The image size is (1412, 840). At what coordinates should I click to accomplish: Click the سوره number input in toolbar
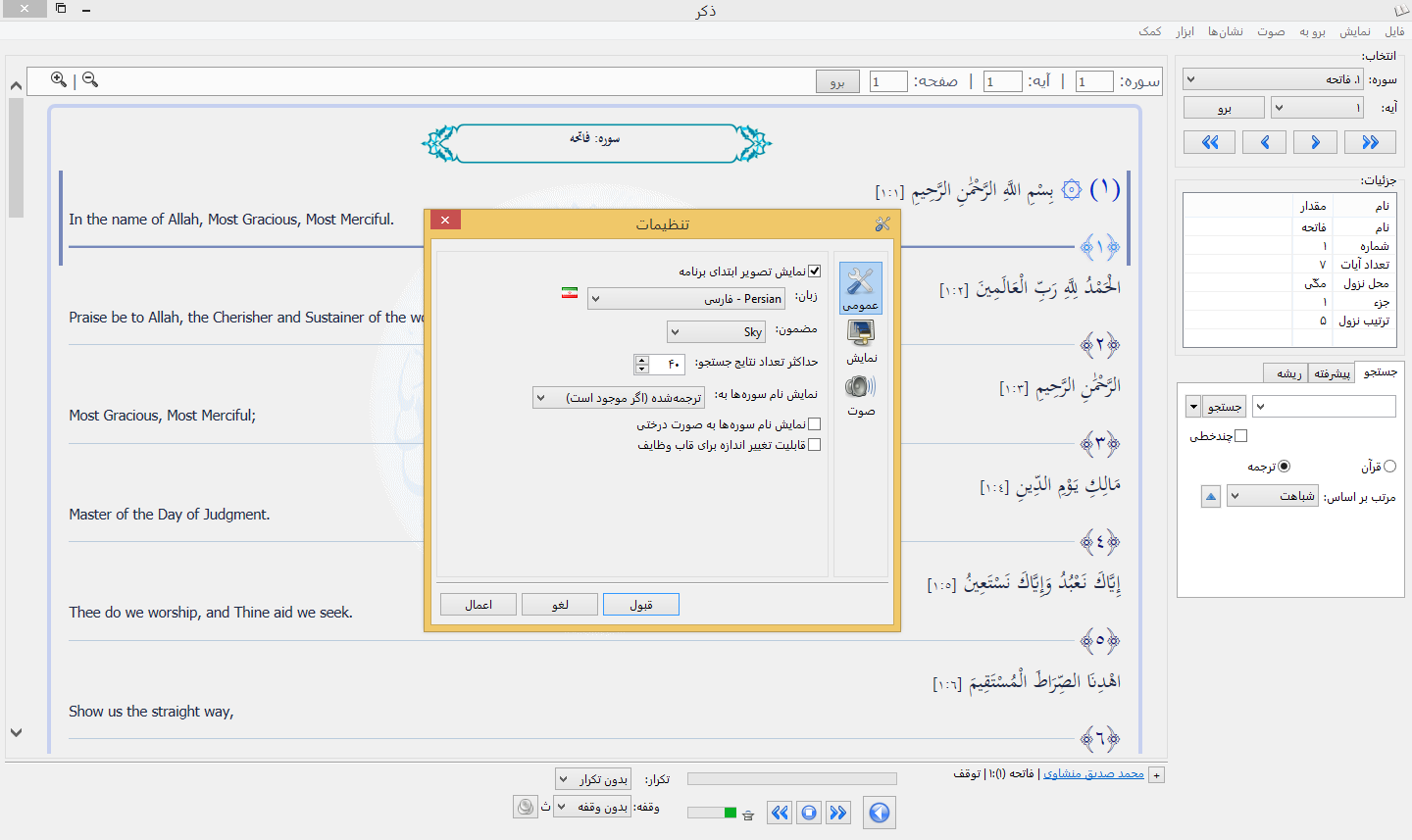click(1094, 81)
